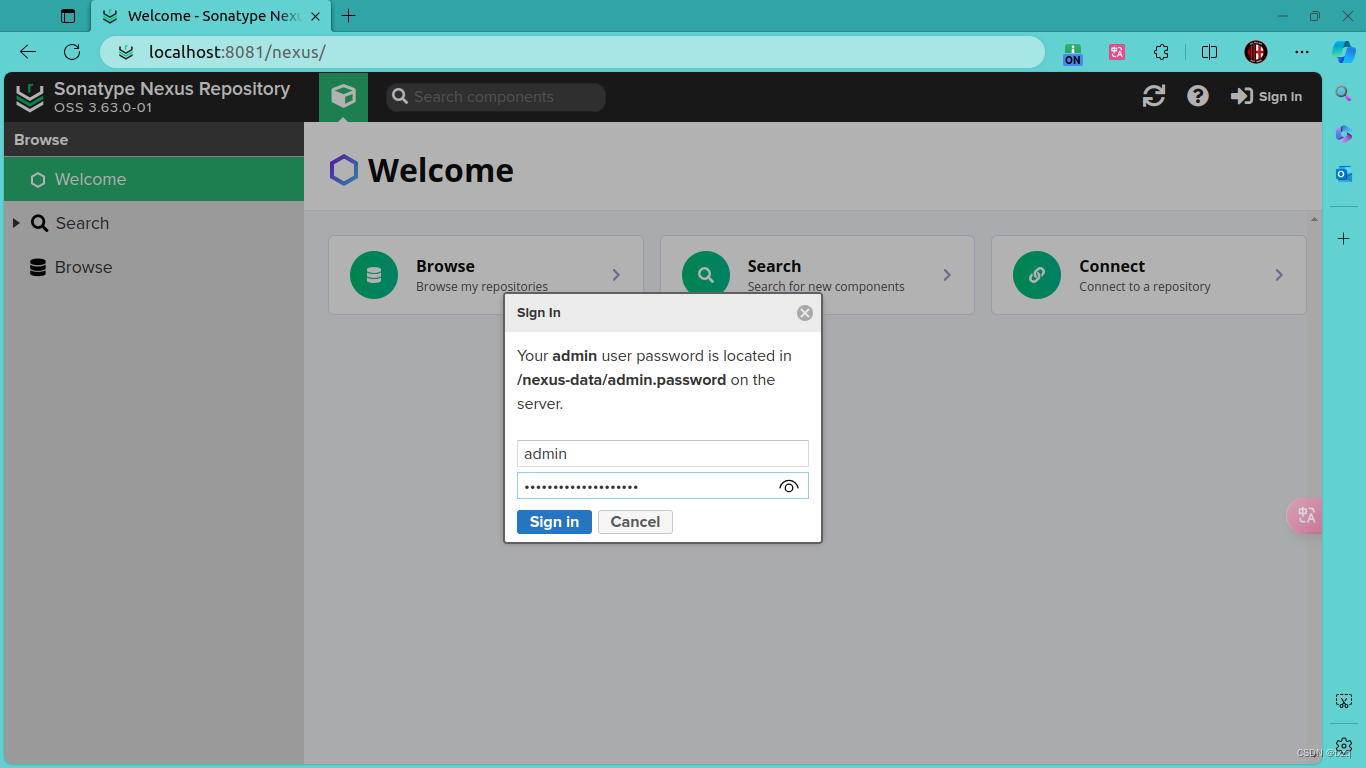
Task: Click the Sonatype Nexus logo icon
Action: coord(30,97)
